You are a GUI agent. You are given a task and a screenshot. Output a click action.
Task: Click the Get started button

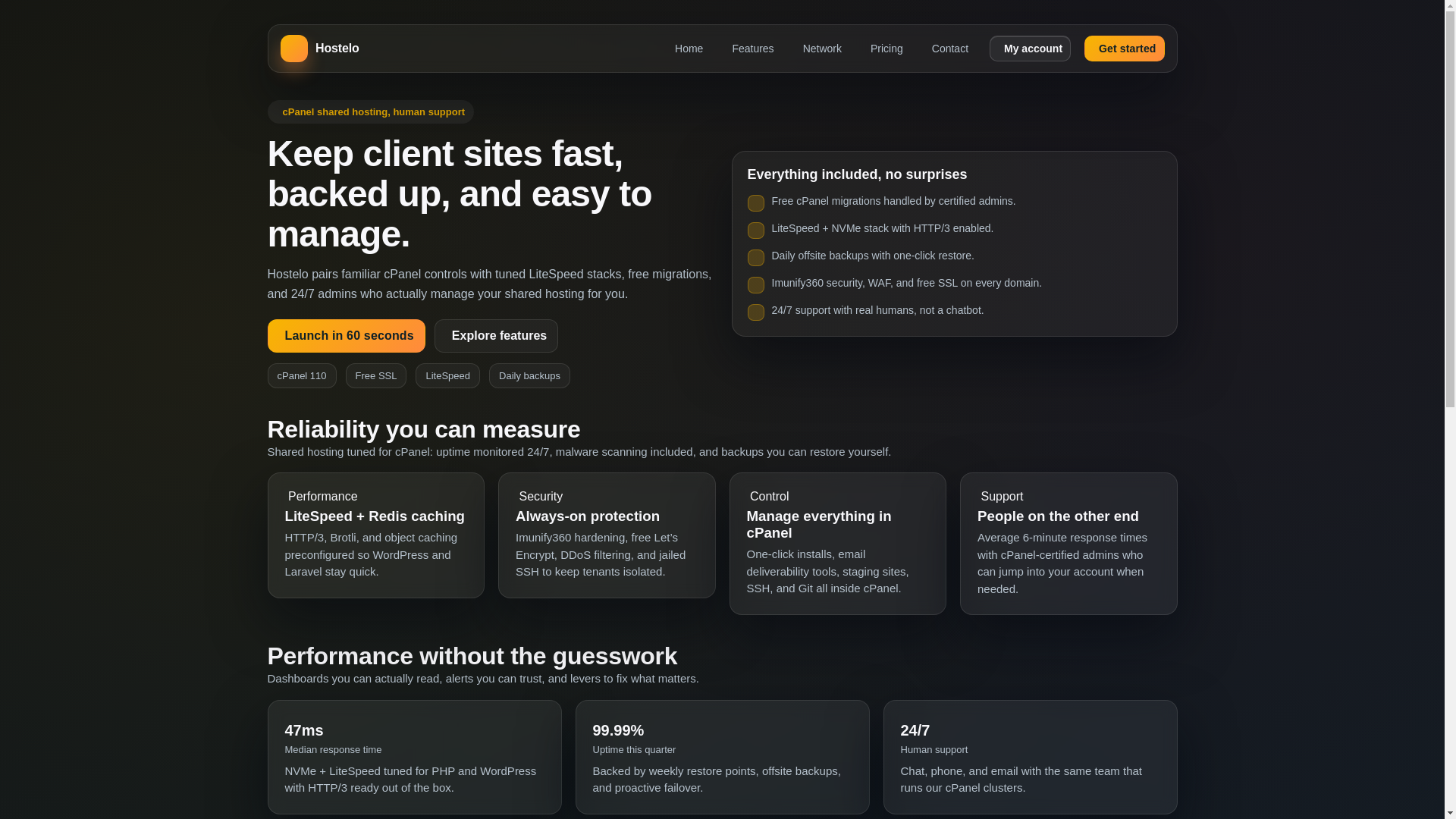click(1124, 49)
